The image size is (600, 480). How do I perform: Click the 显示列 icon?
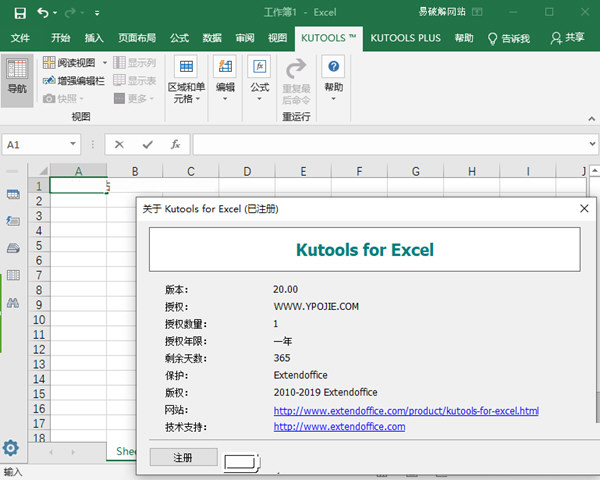(119, 62)
